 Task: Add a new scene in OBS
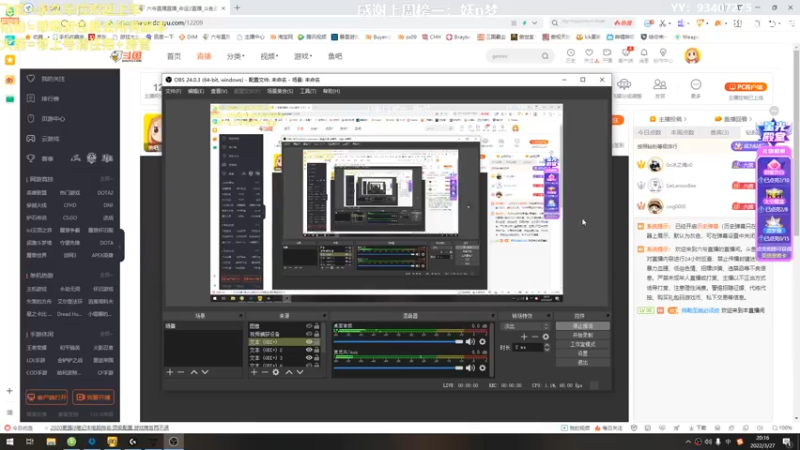(170, 372)
